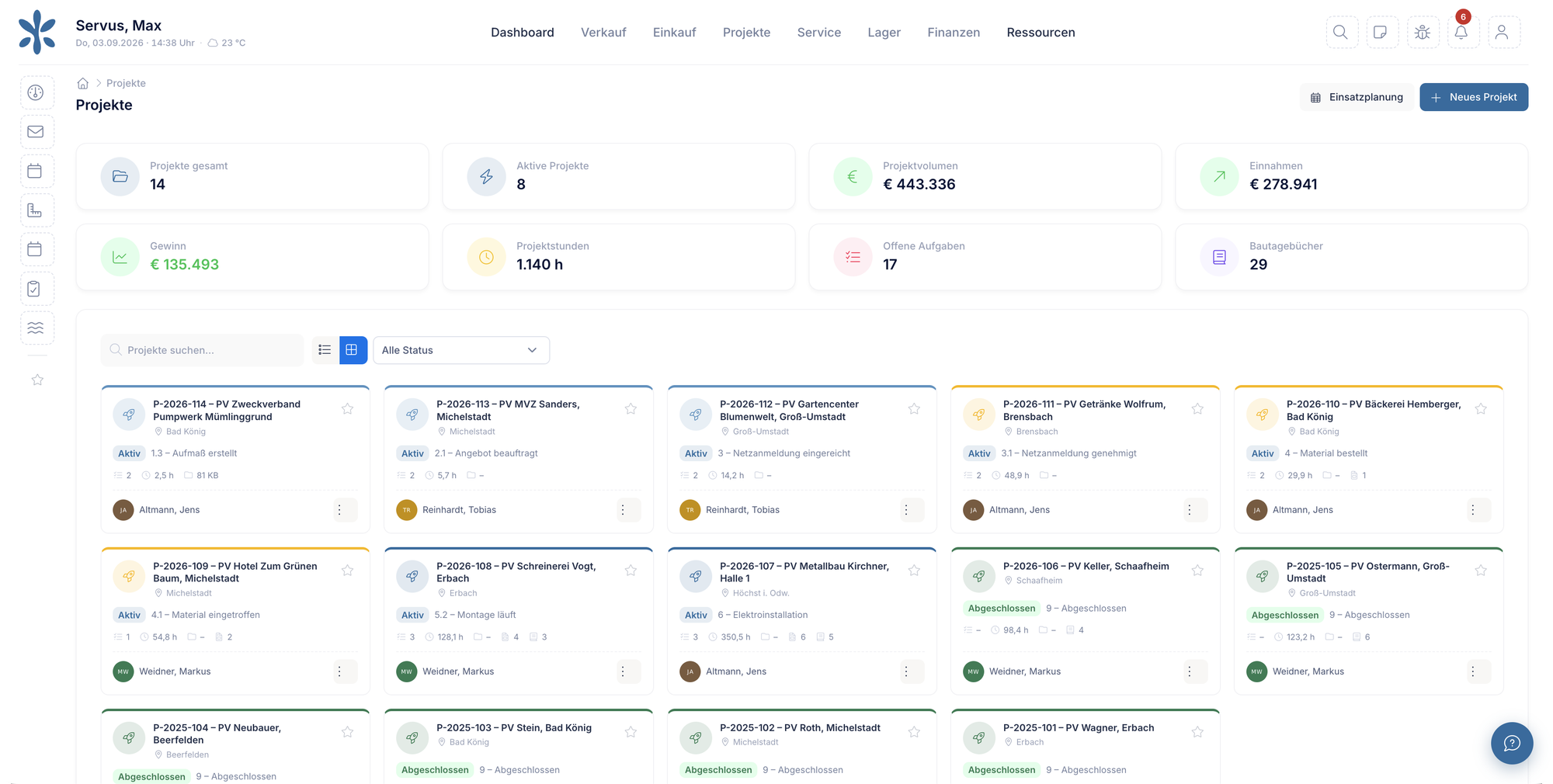Open the Finanzen menu
The width and height of the screenshot is (1553, 784).
pos(954,33)
